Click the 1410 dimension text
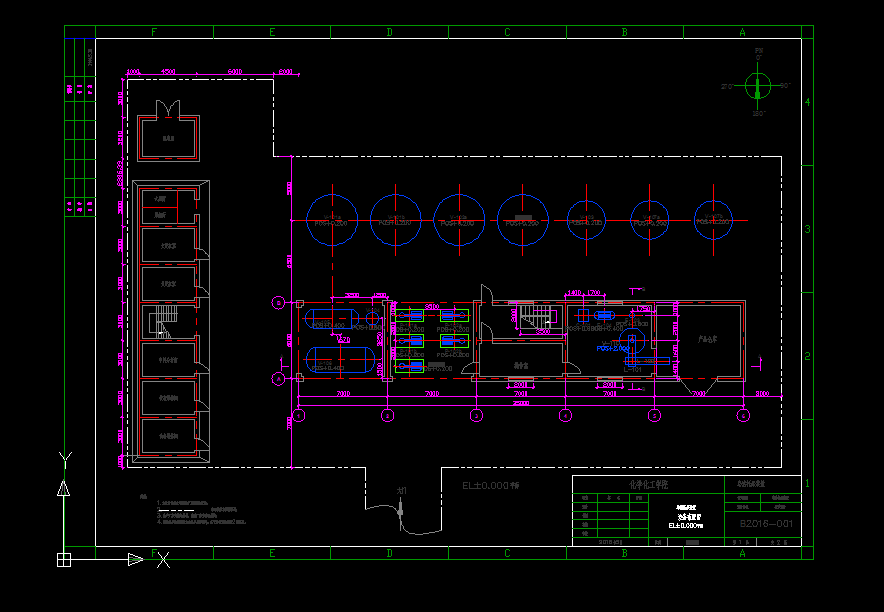 (574, 293)
